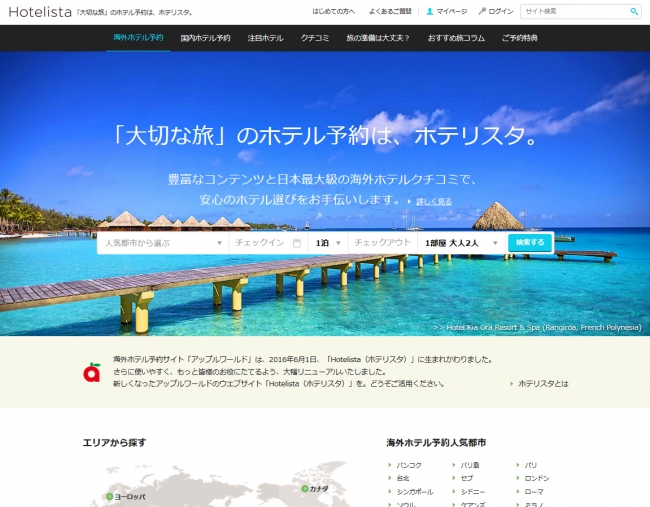Viewport: 650px width, 507px height.
Task: Click the site search magnifier icon
Action: pyautogui.click(x=634, y=12)
